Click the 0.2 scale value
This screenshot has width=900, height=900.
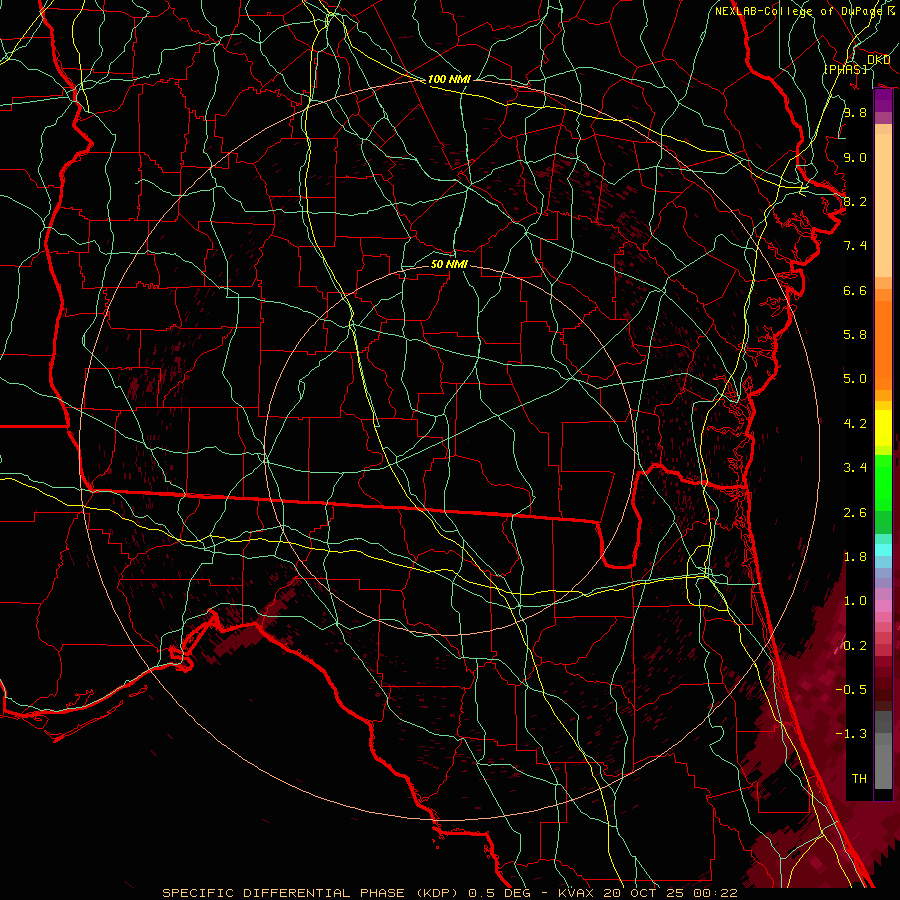(855, 646)
